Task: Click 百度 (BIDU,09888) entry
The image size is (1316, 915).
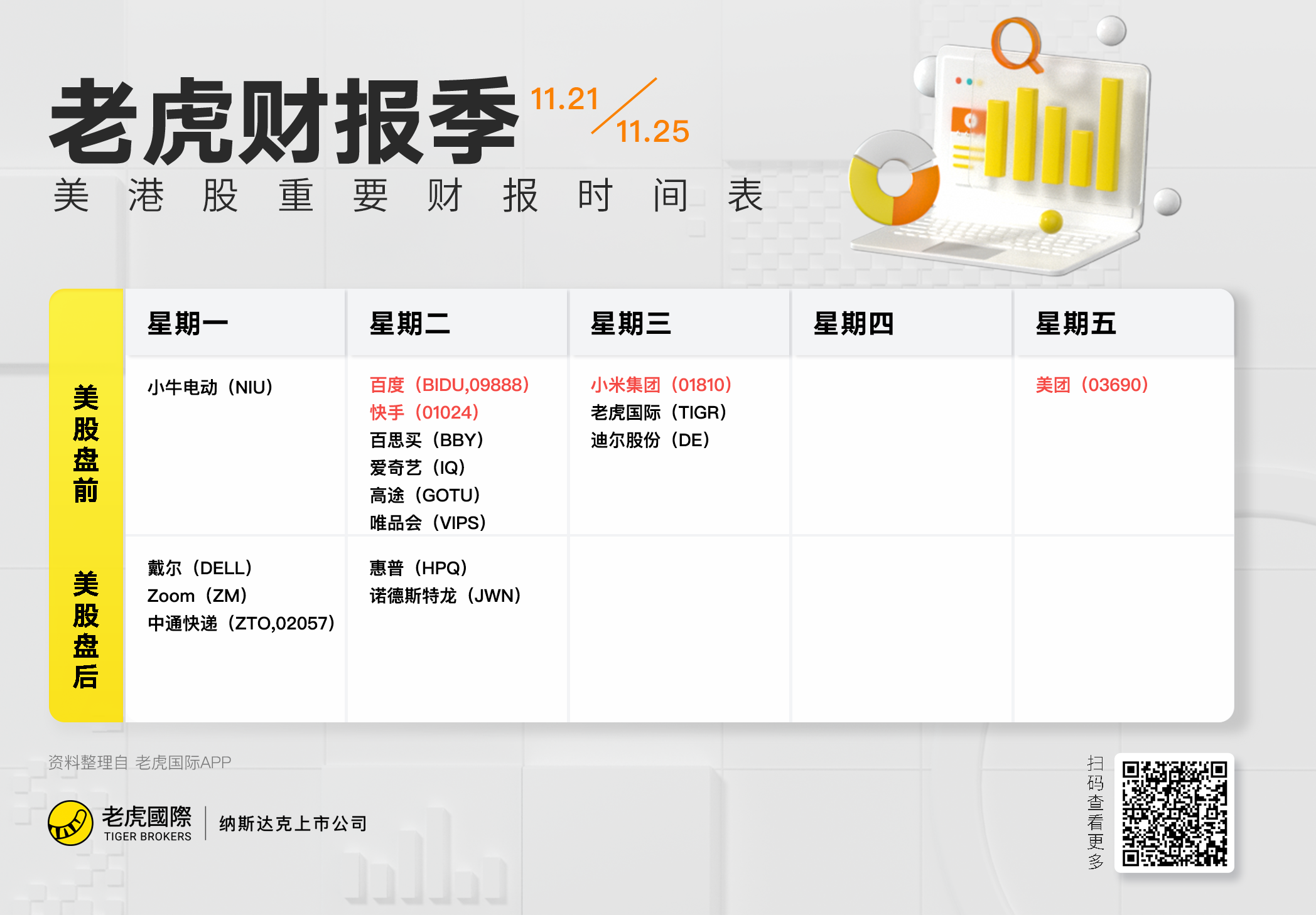Action: coord(450,385)
